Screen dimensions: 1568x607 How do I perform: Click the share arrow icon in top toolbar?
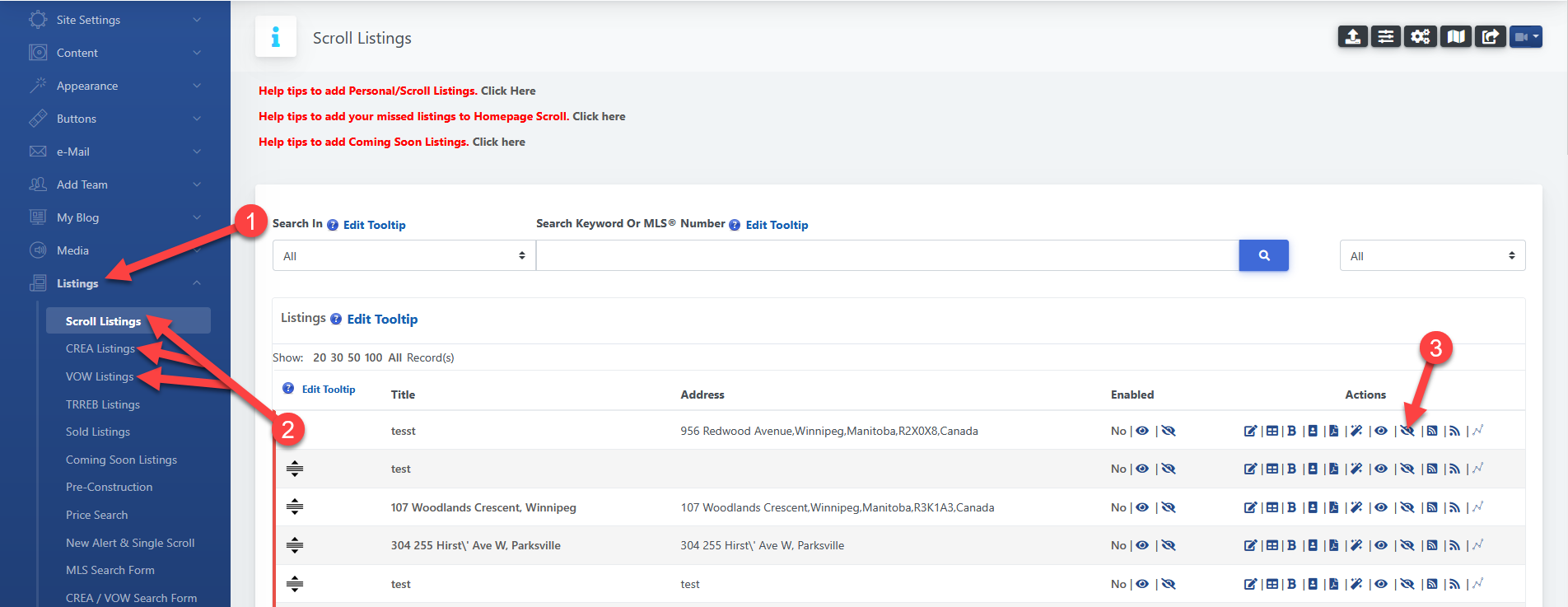pos(1490,37)
